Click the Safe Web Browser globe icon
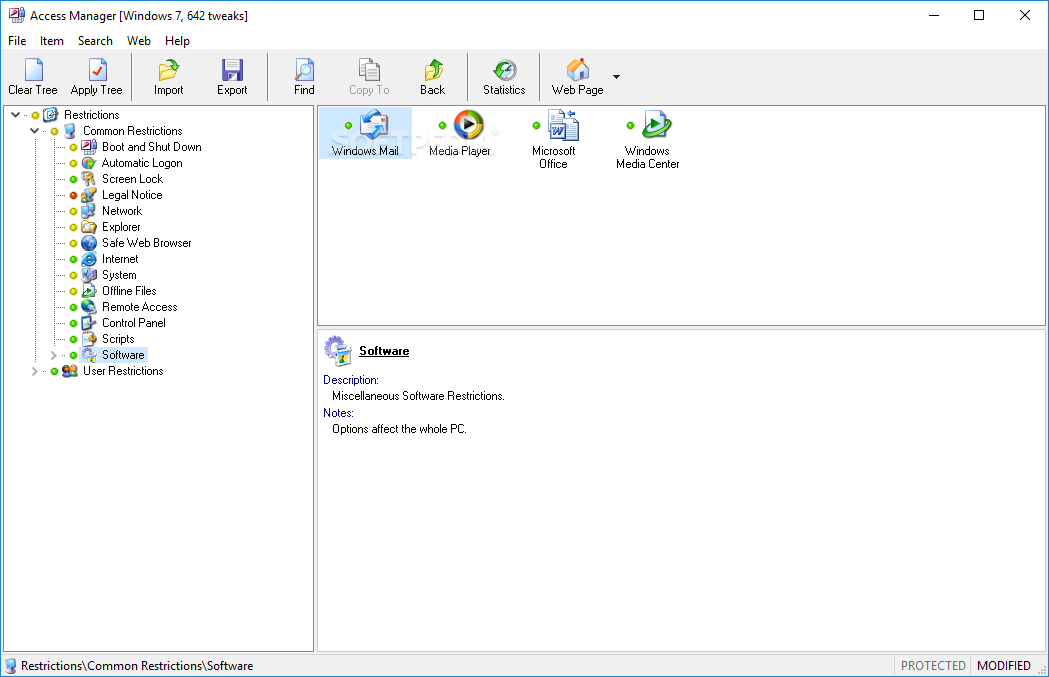 pyautogui.click(x=89, y=243)
